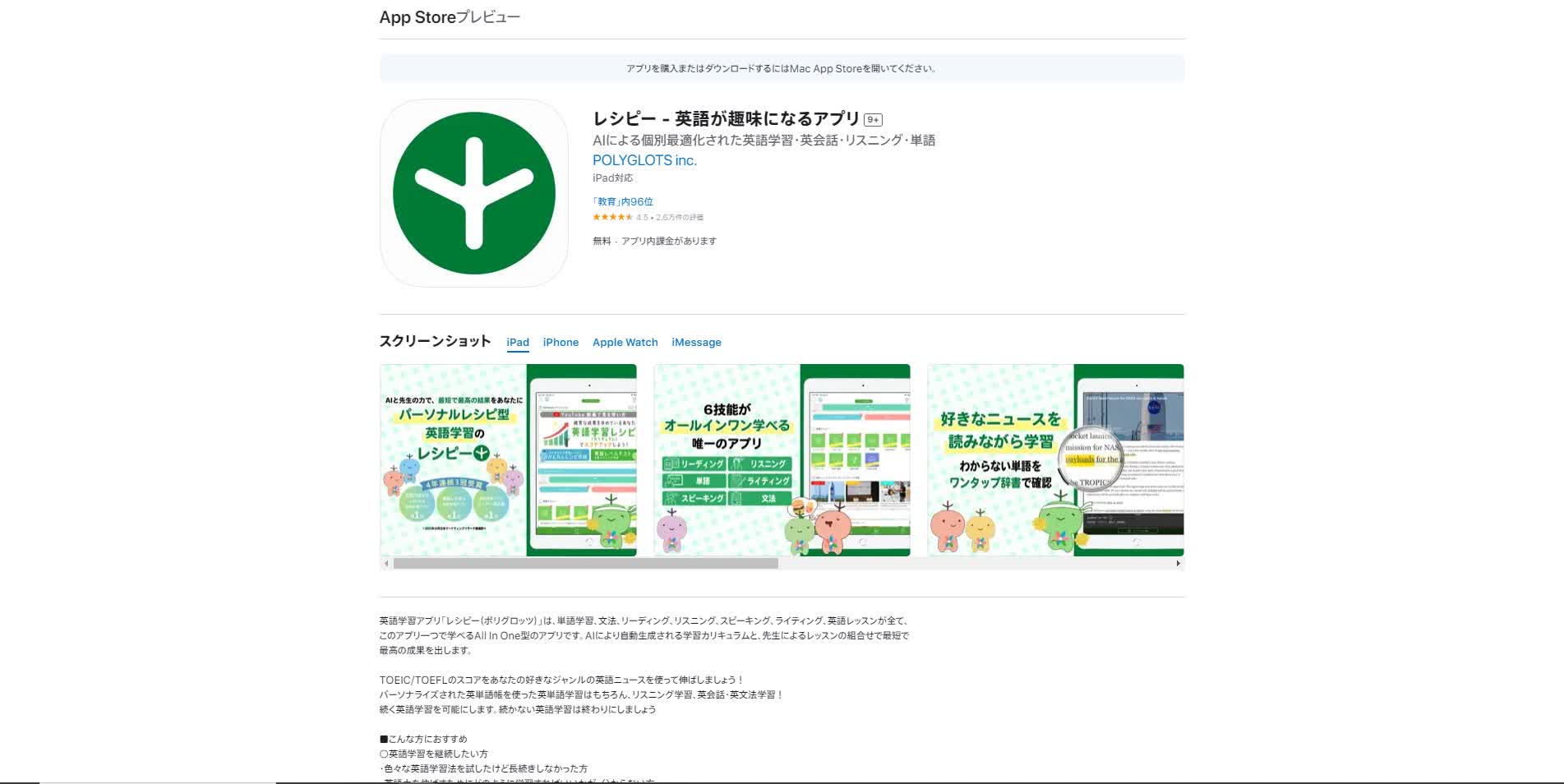
Task: Select the iPhone screenshots tab
Action: (561, 343)
